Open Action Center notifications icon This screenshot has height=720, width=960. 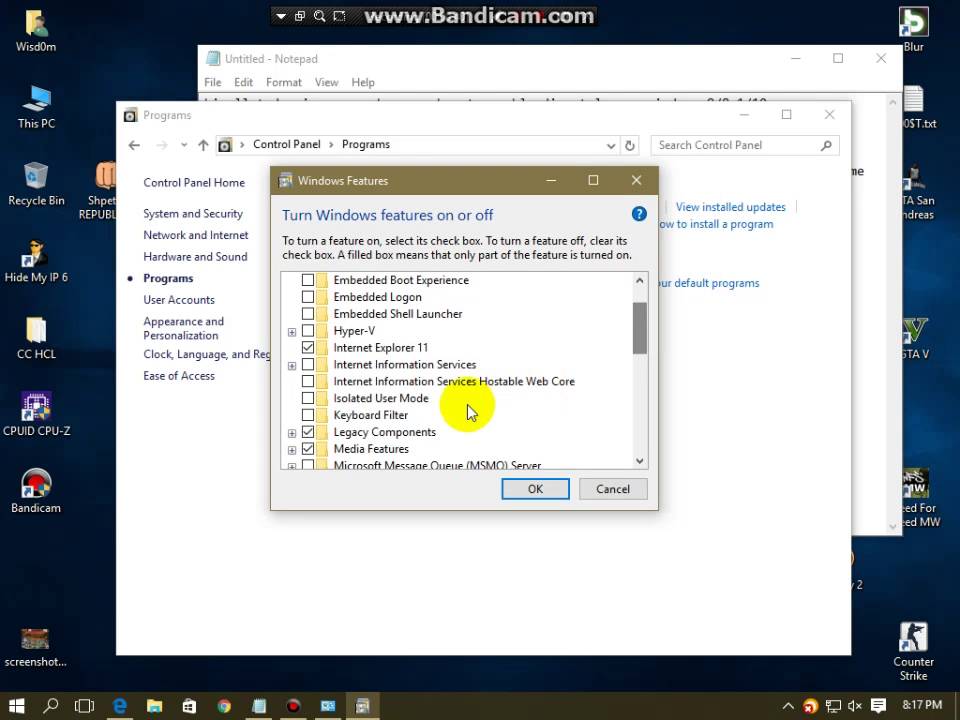click(878, 706)
